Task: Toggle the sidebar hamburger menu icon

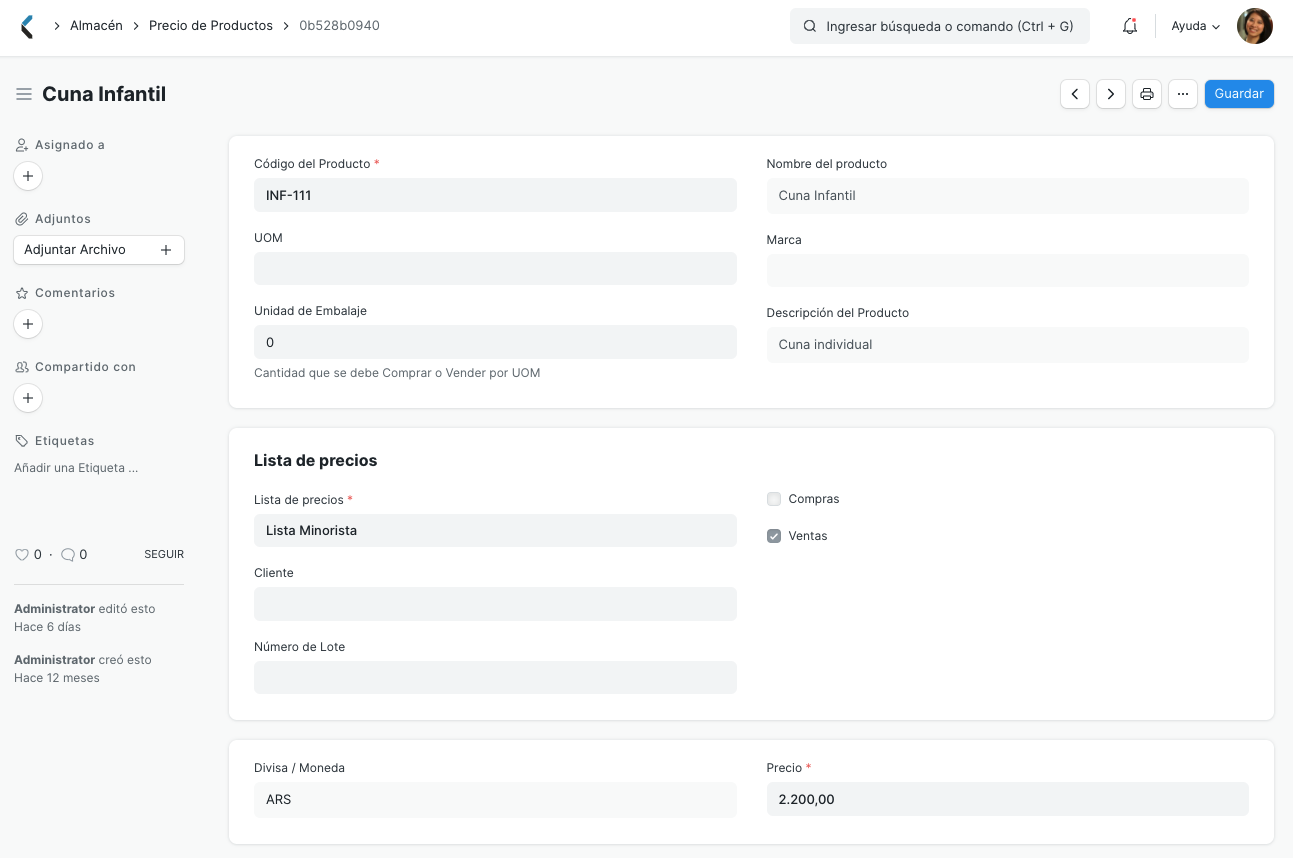Action: (x=24, y=94)
